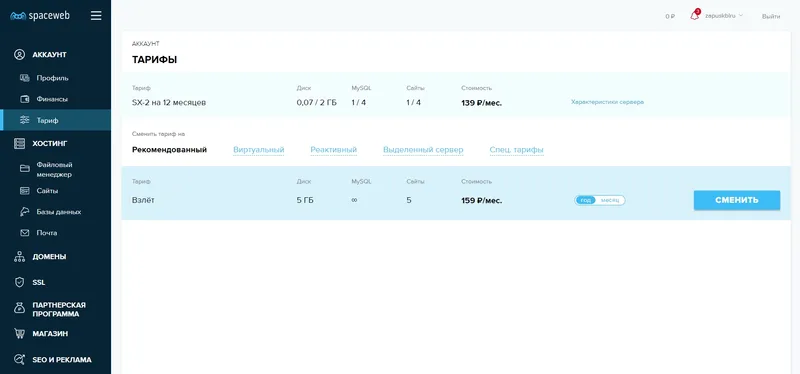Switch to the Спец. тарифы tab

point(516,149)
